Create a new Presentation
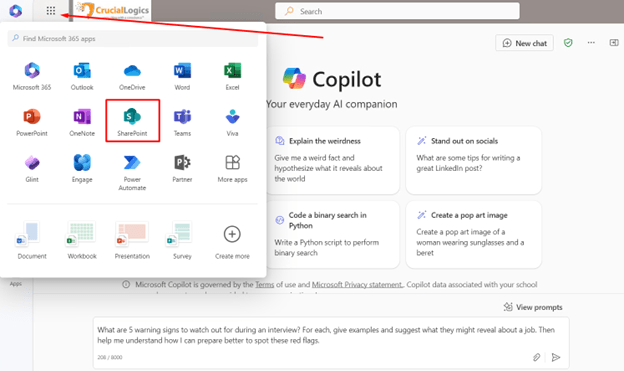Screen dimensions: 624x371 pos(132,240)
